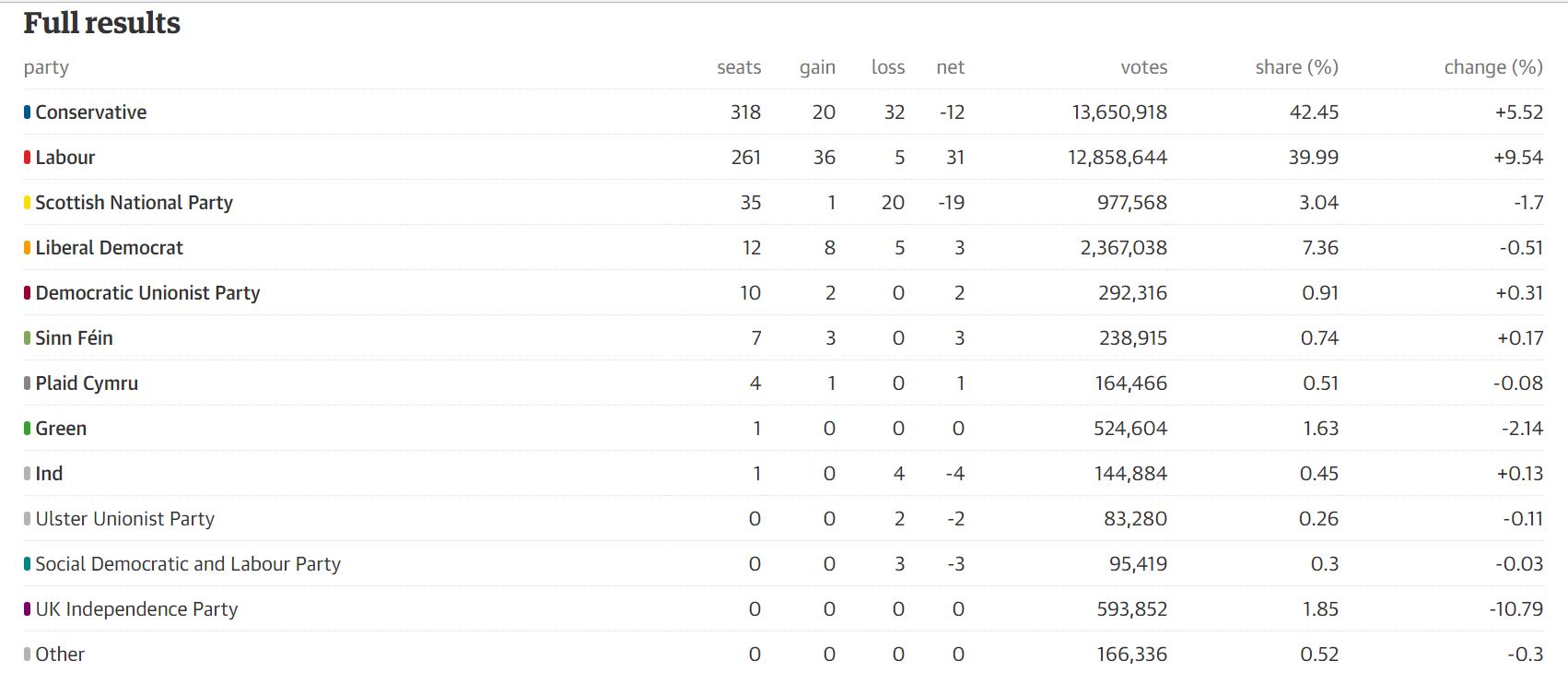Click the UK Independence Party purple marker

point(27,609)
